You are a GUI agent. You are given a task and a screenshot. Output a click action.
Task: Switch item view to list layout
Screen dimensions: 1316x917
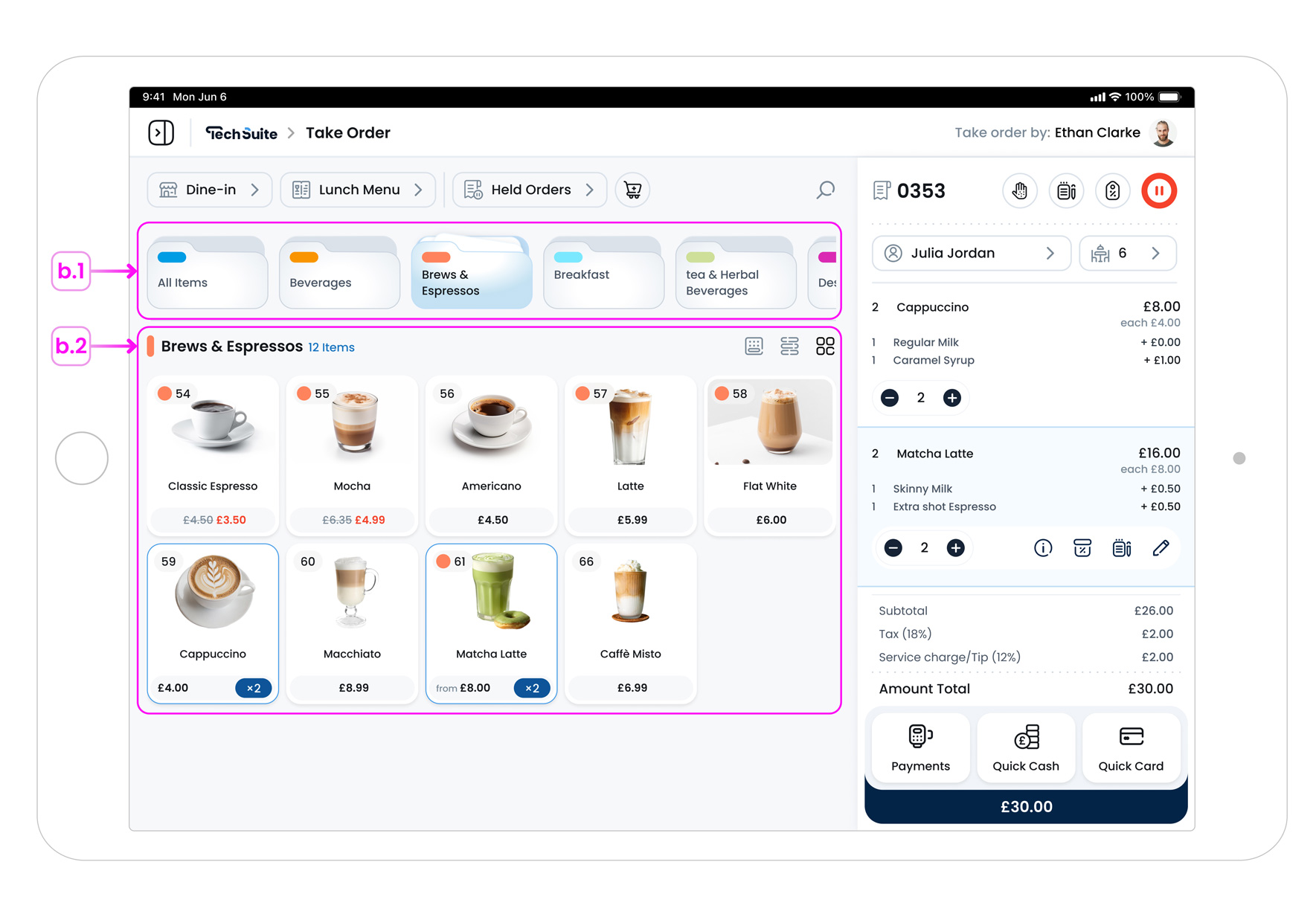pyautogui.click(x=790, y=346)
